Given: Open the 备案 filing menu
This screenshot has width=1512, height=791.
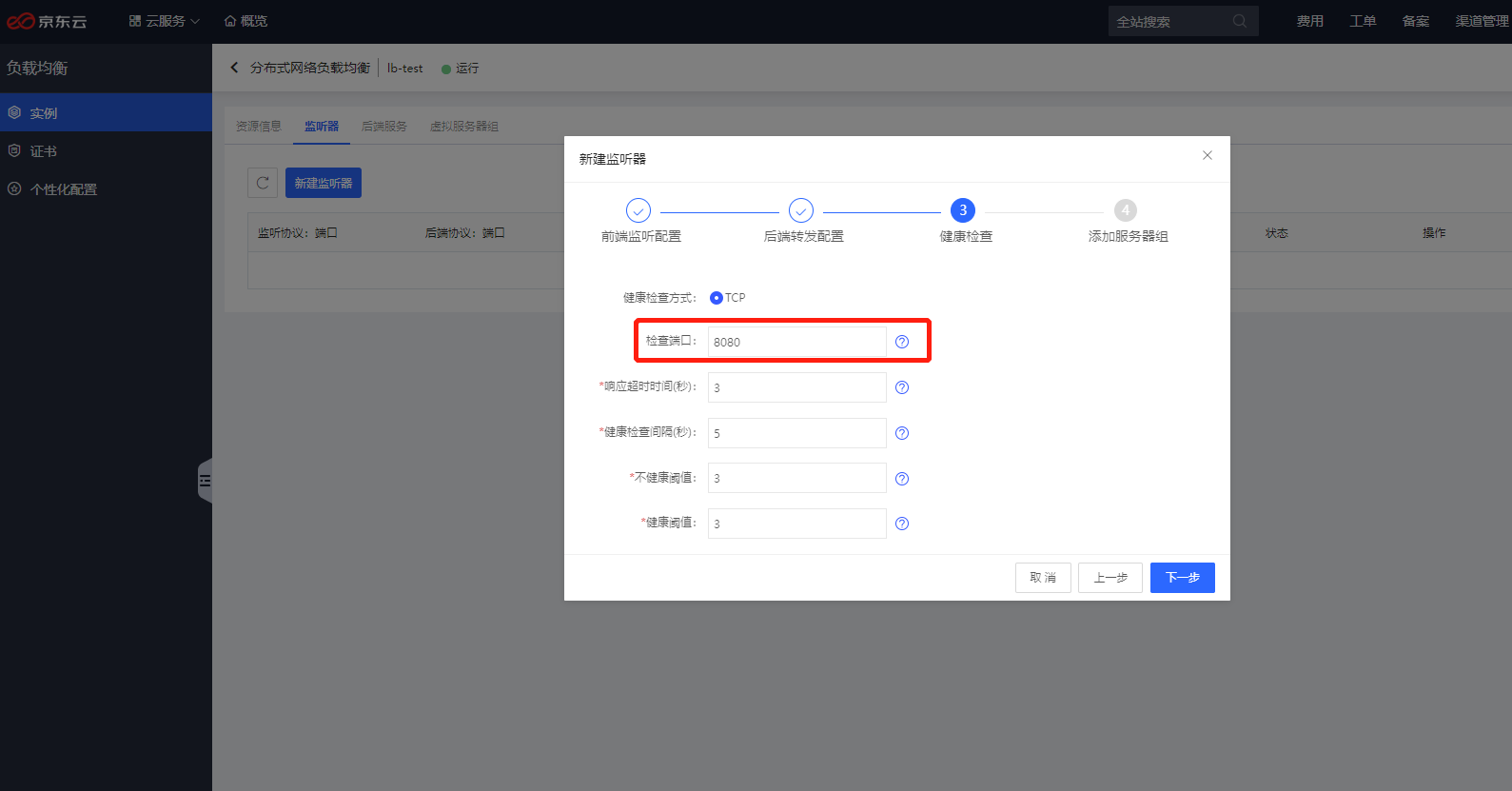Looking at the screenshot, I should tap(1416, 21).
